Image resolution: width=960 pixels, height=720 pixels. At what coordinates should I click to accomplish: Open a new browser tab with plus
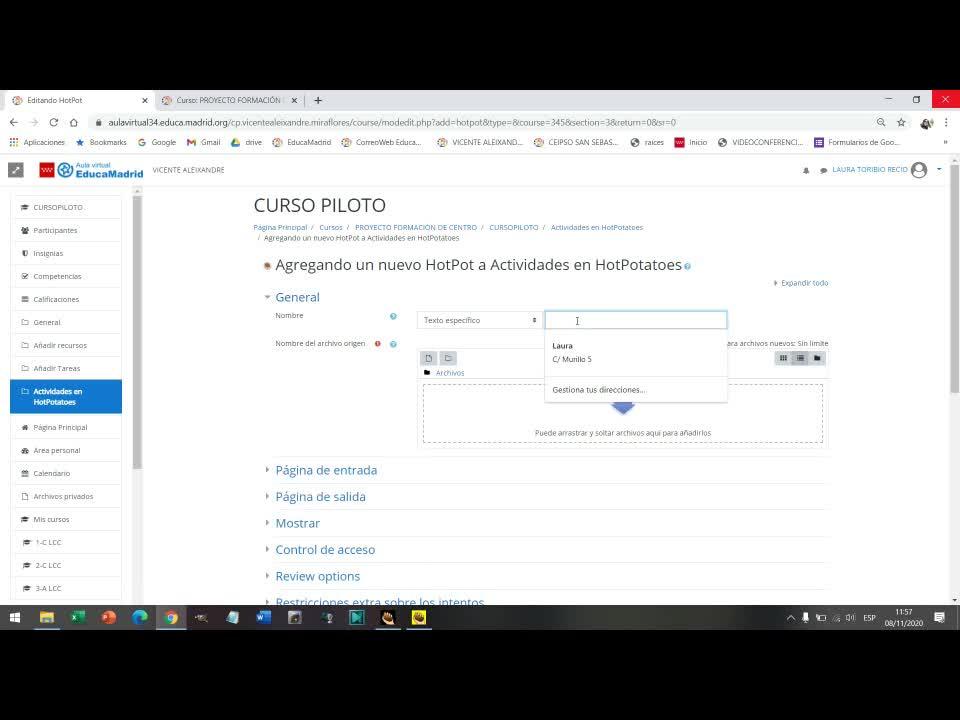click(x=318, y=100)
